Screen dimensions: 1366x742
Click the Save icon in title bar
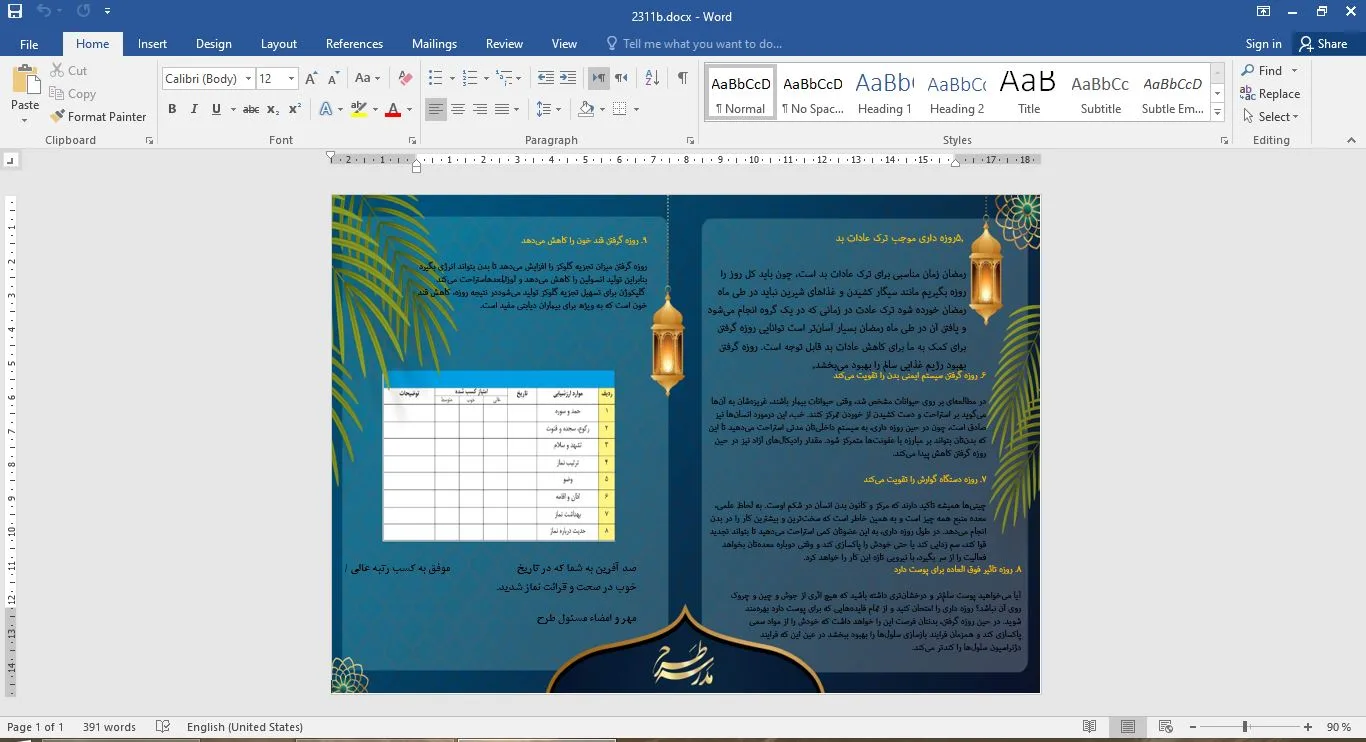tap(15, 13)
